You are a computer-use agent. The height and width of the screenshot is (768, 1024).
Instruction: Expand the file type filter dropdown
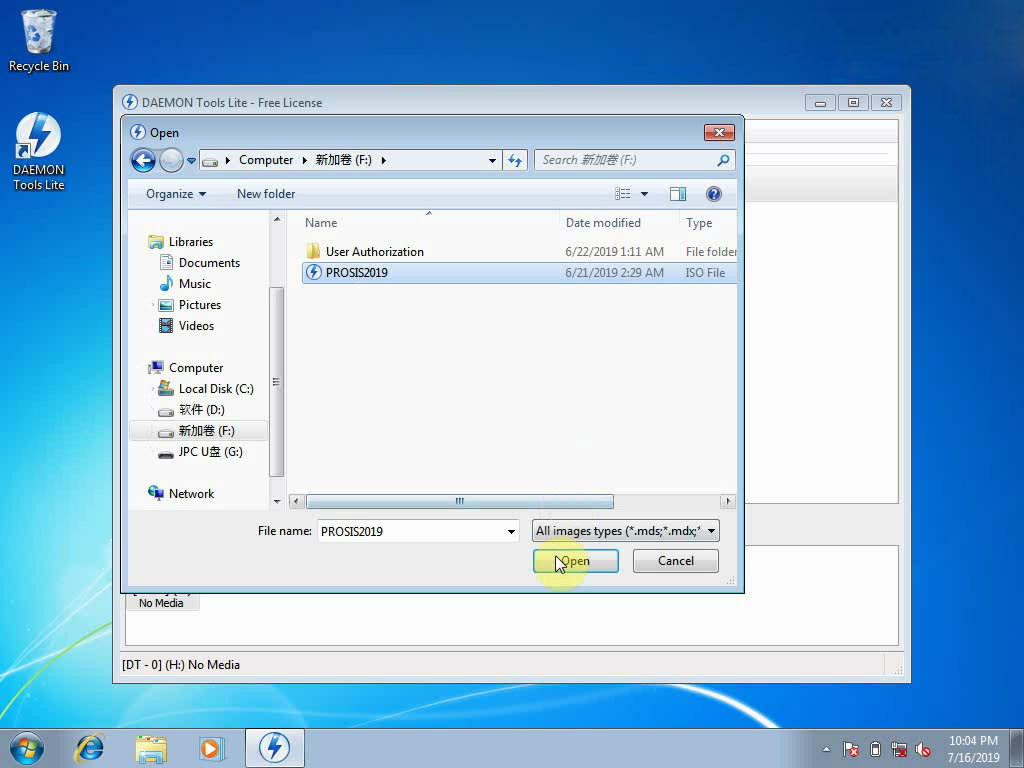click(711, 531)
